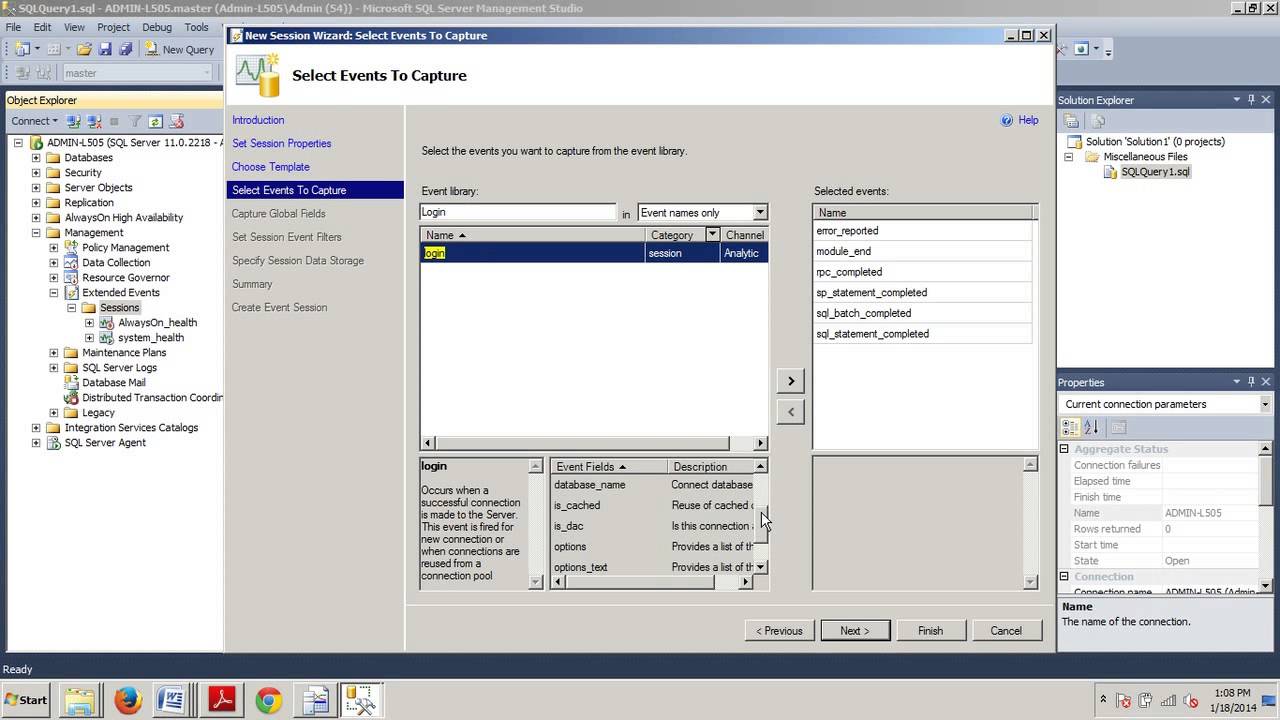Click the event library horizontal scrollbar

pos(594,443)
